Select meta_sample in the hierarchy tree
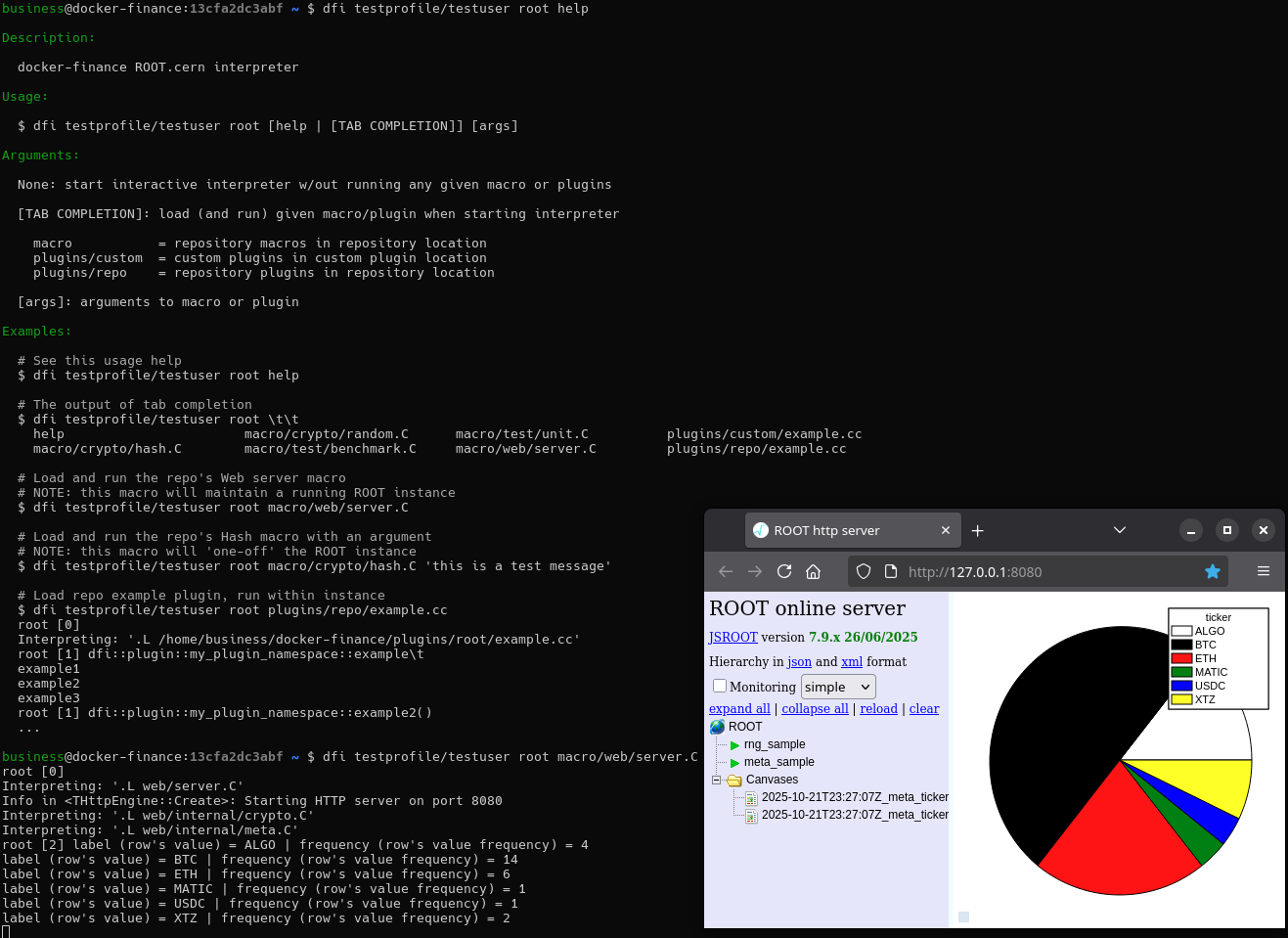This screenshot has width=1288, height=938. pyautogui.click(x=778, y=762)
